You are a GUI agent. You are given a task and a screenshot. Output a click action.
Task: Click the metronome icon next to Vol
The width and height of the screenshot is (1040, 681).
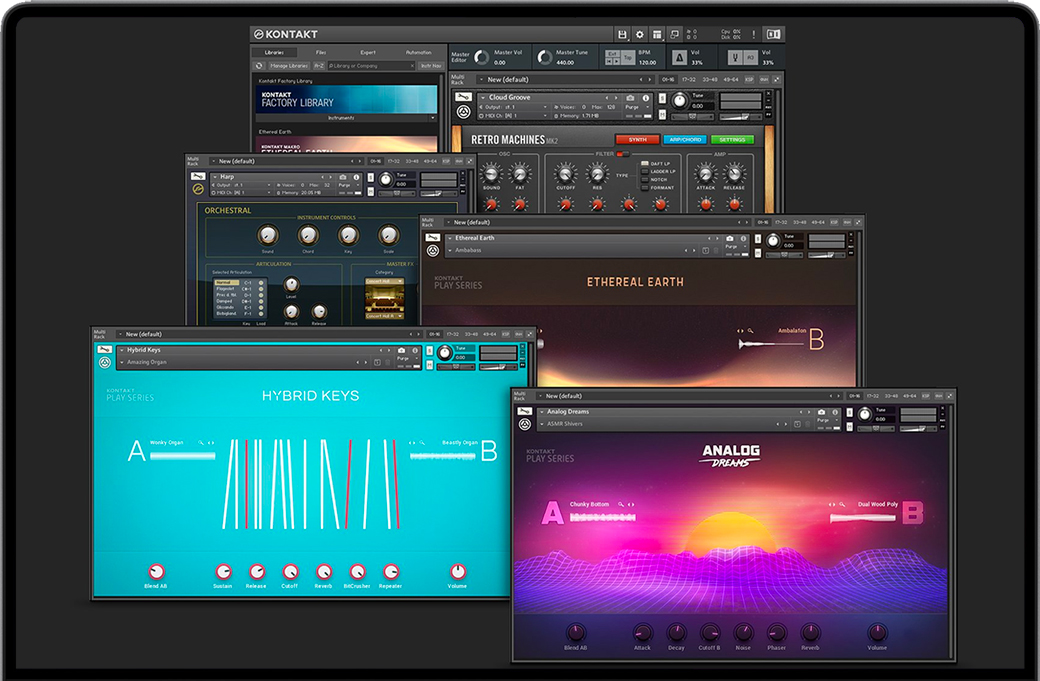[x=681, y=58]
